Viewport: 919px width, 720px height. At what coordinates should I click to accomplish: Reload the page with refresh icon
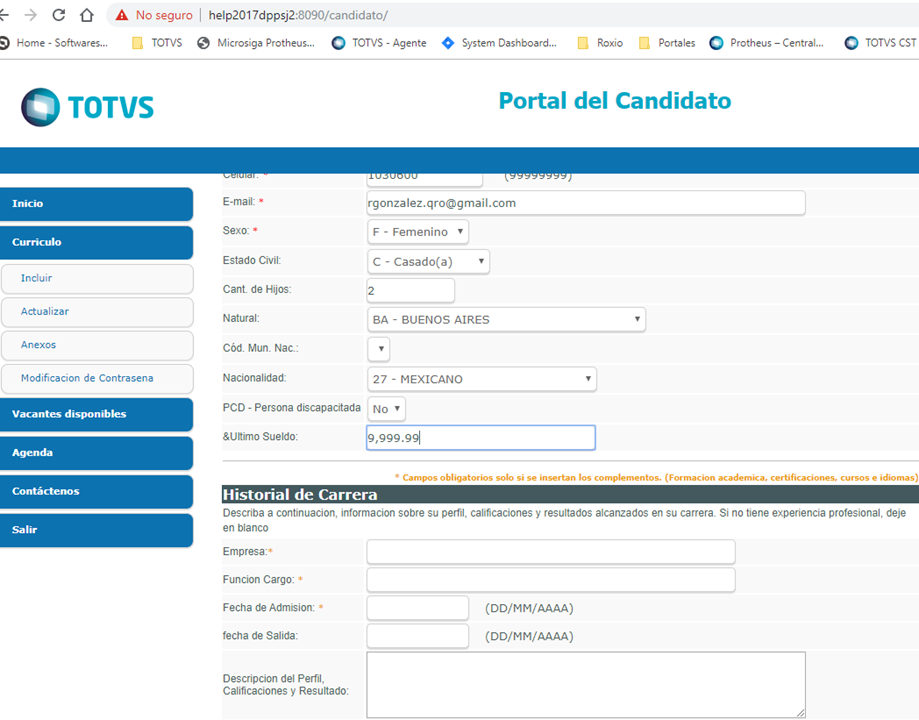click(59, 15)
